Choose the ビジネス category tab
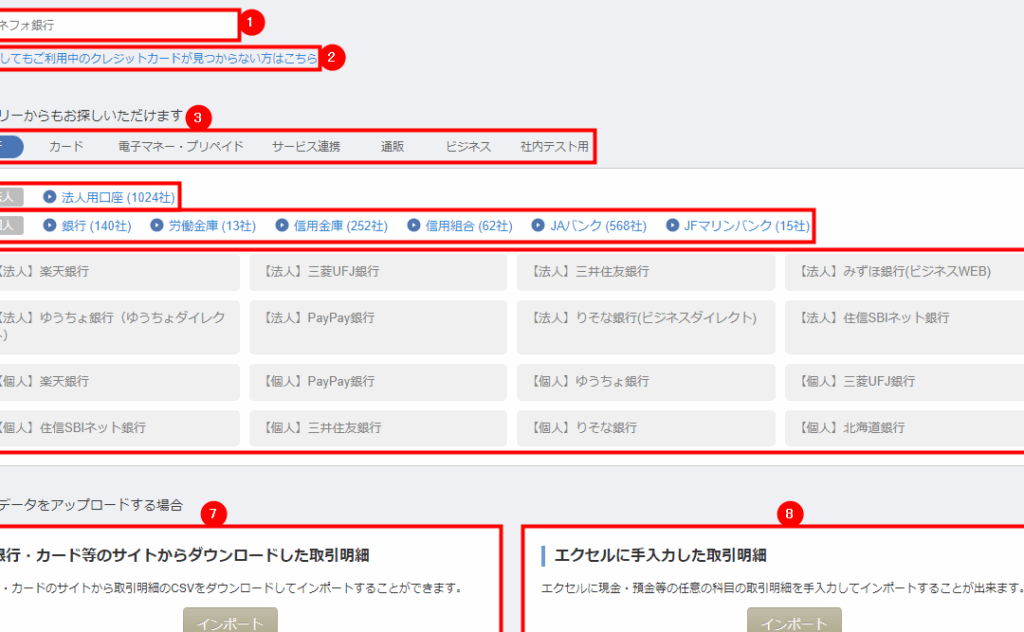The height and width of the screenshot is (632, 1024). point(468,147)
